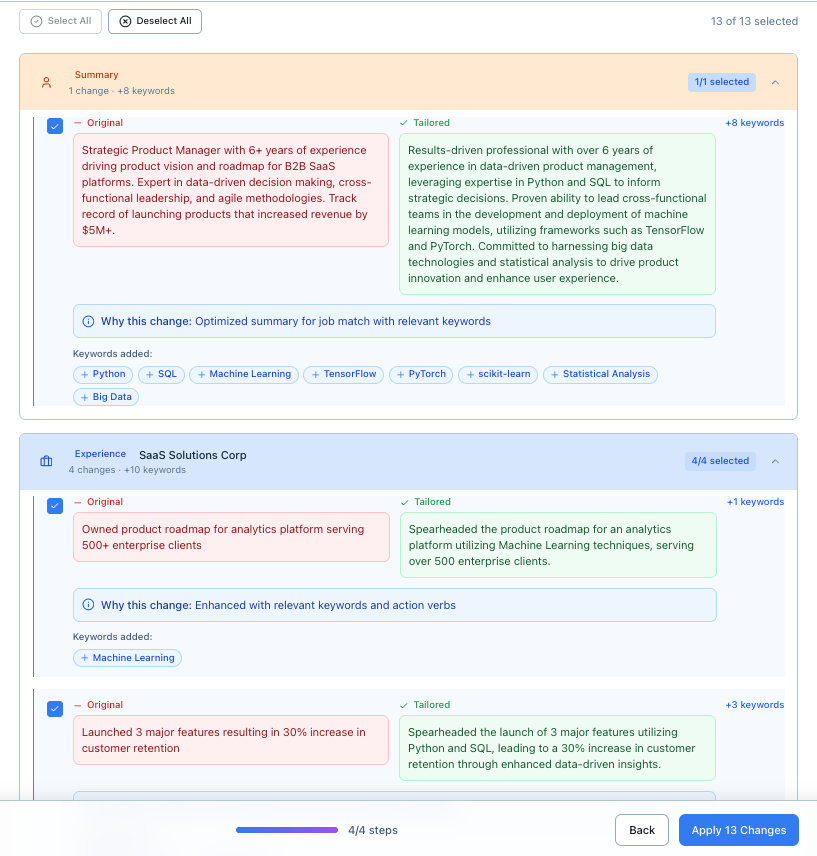Click the 4/4 steps progress bar
817x856 pixels.
[287, 830]
